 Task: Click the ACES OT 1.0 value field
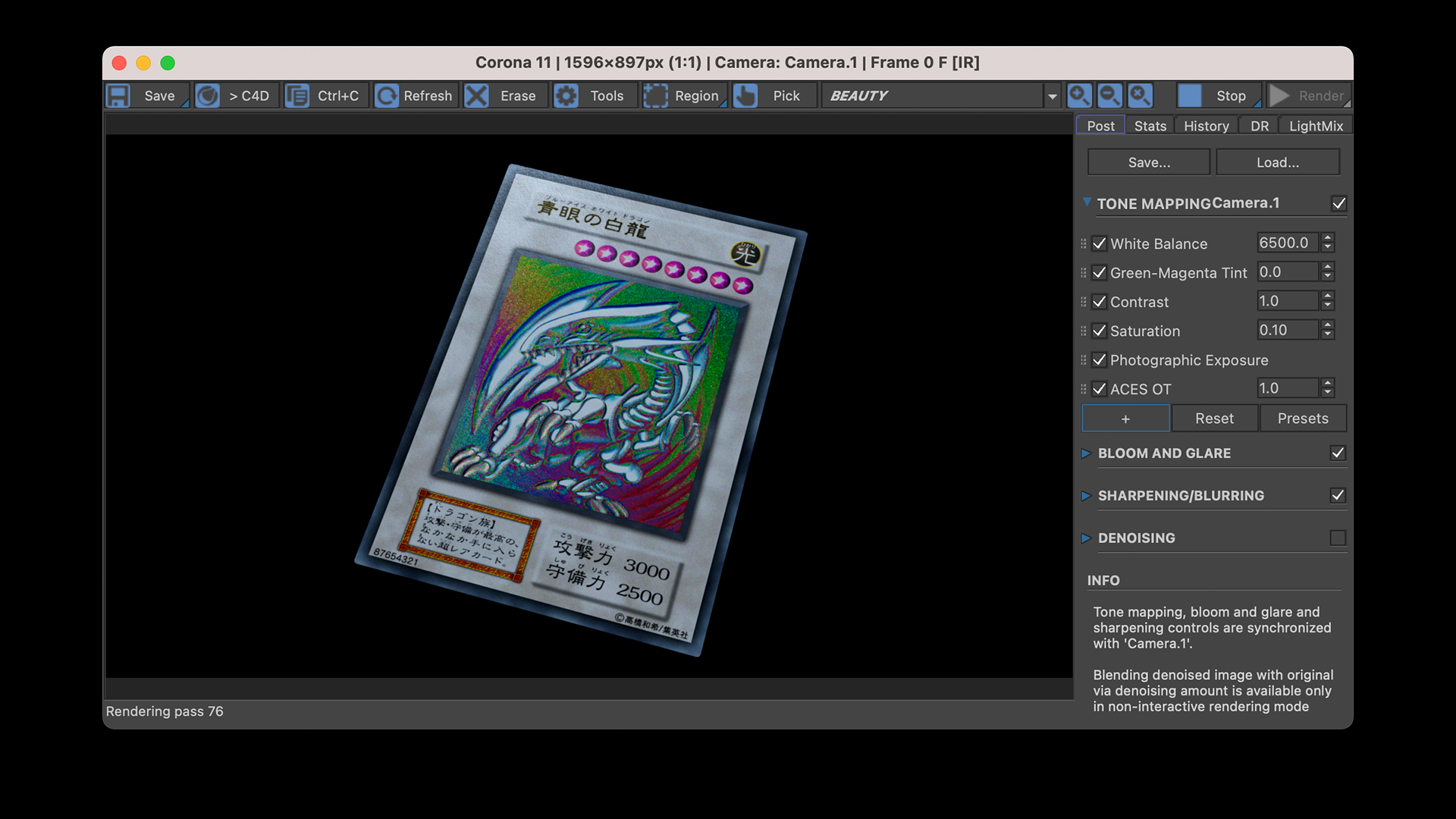[1288, 388]
